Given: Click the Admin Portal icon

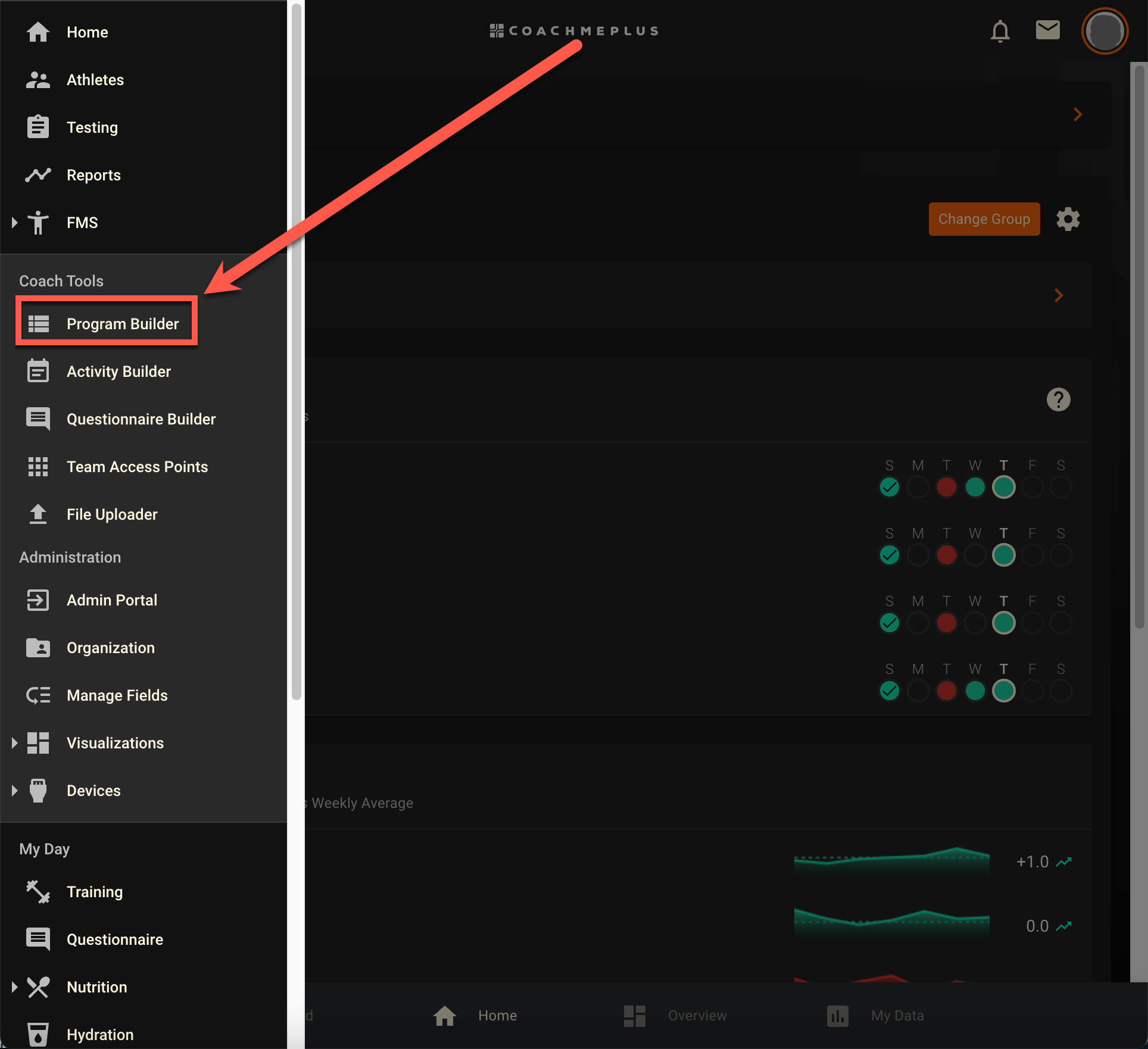Looking at the screenshot, I should point(38,600).
